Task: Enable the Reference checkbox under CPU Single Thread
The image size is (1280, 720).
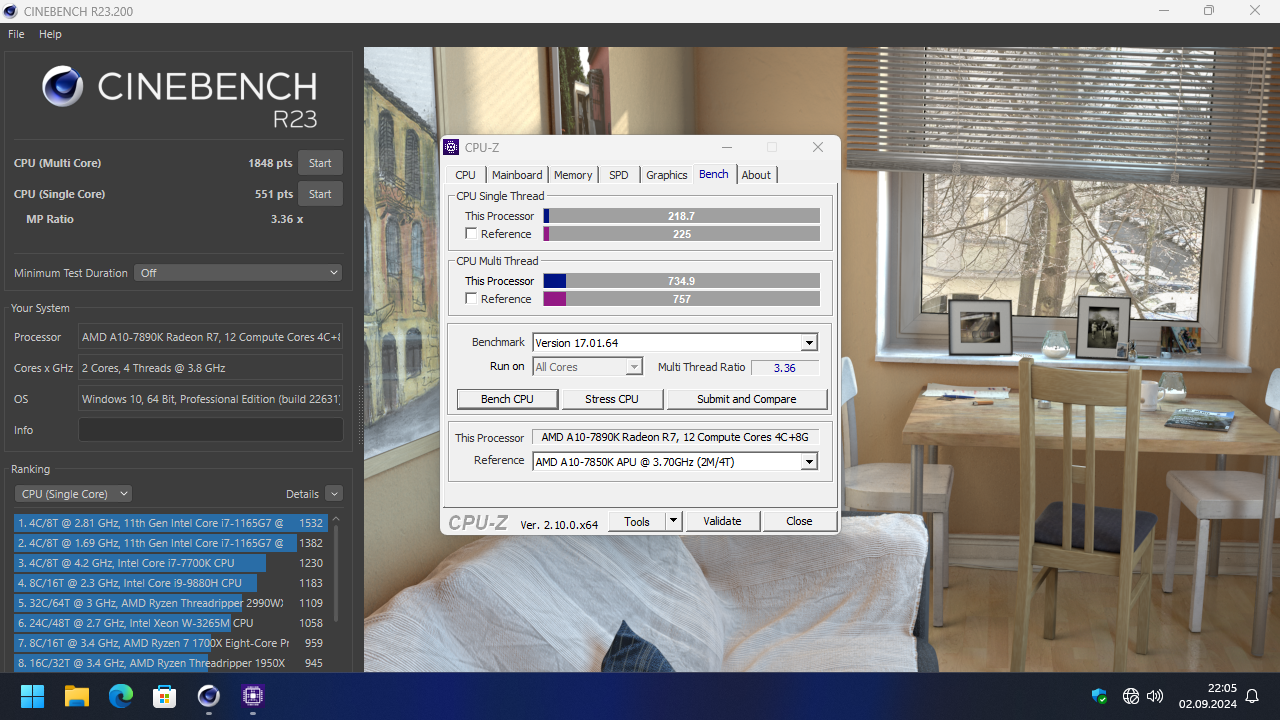Action: coord(471,233)
